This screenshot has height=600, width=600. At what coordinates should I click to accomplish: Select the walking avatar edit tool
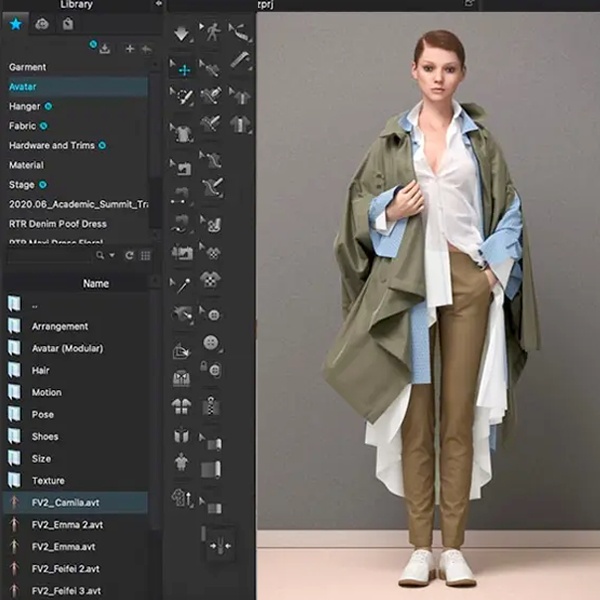pos(211,32)
